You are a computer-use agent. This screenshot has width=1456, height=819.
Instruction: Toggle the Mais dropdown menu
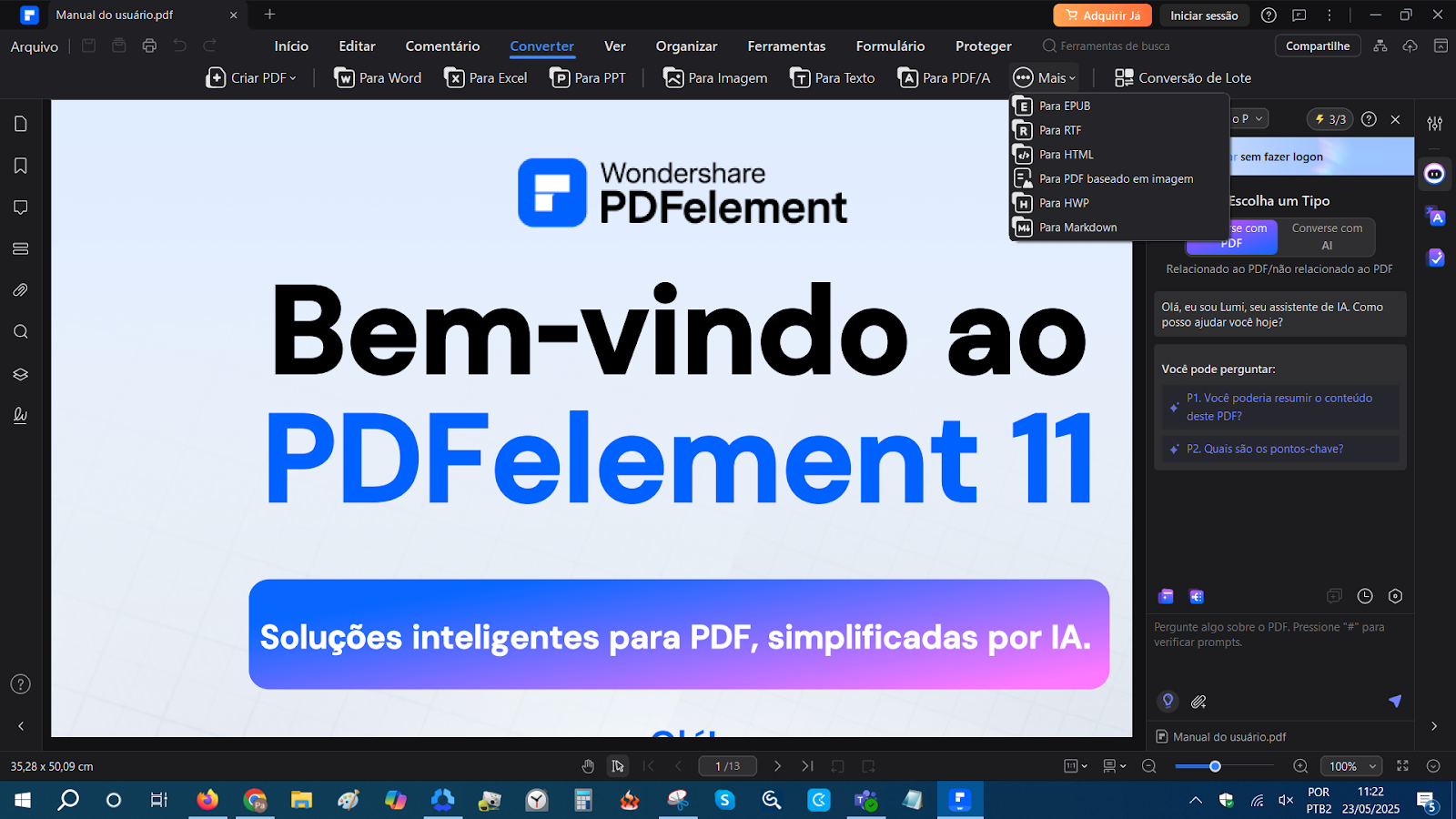[1045, 78]
